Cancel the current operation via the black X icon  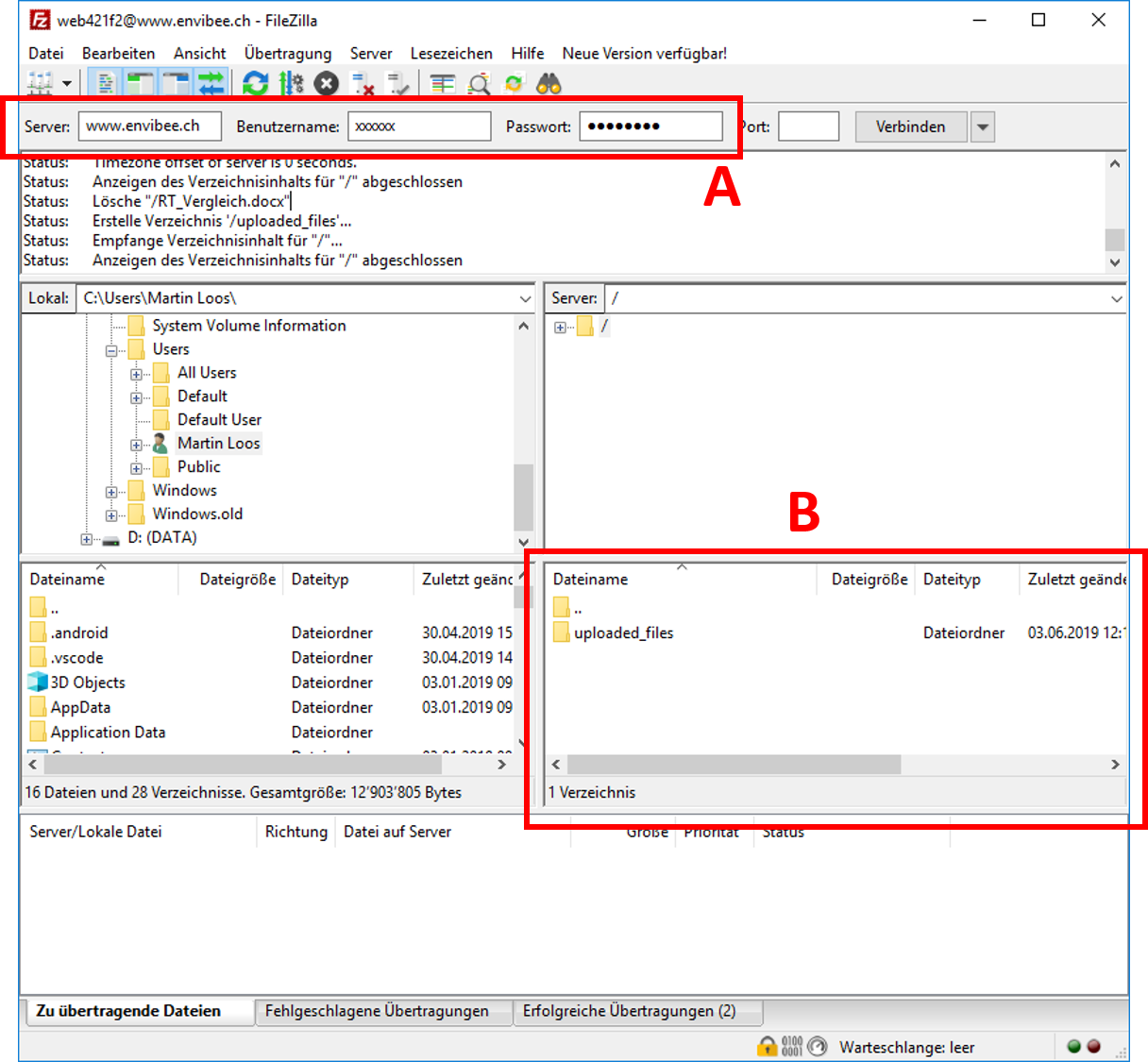click(327, 84)
